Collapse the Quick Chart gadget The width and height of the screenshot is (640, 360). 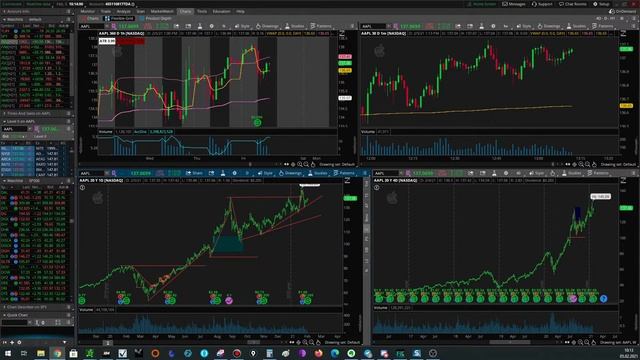coord(4,315)
